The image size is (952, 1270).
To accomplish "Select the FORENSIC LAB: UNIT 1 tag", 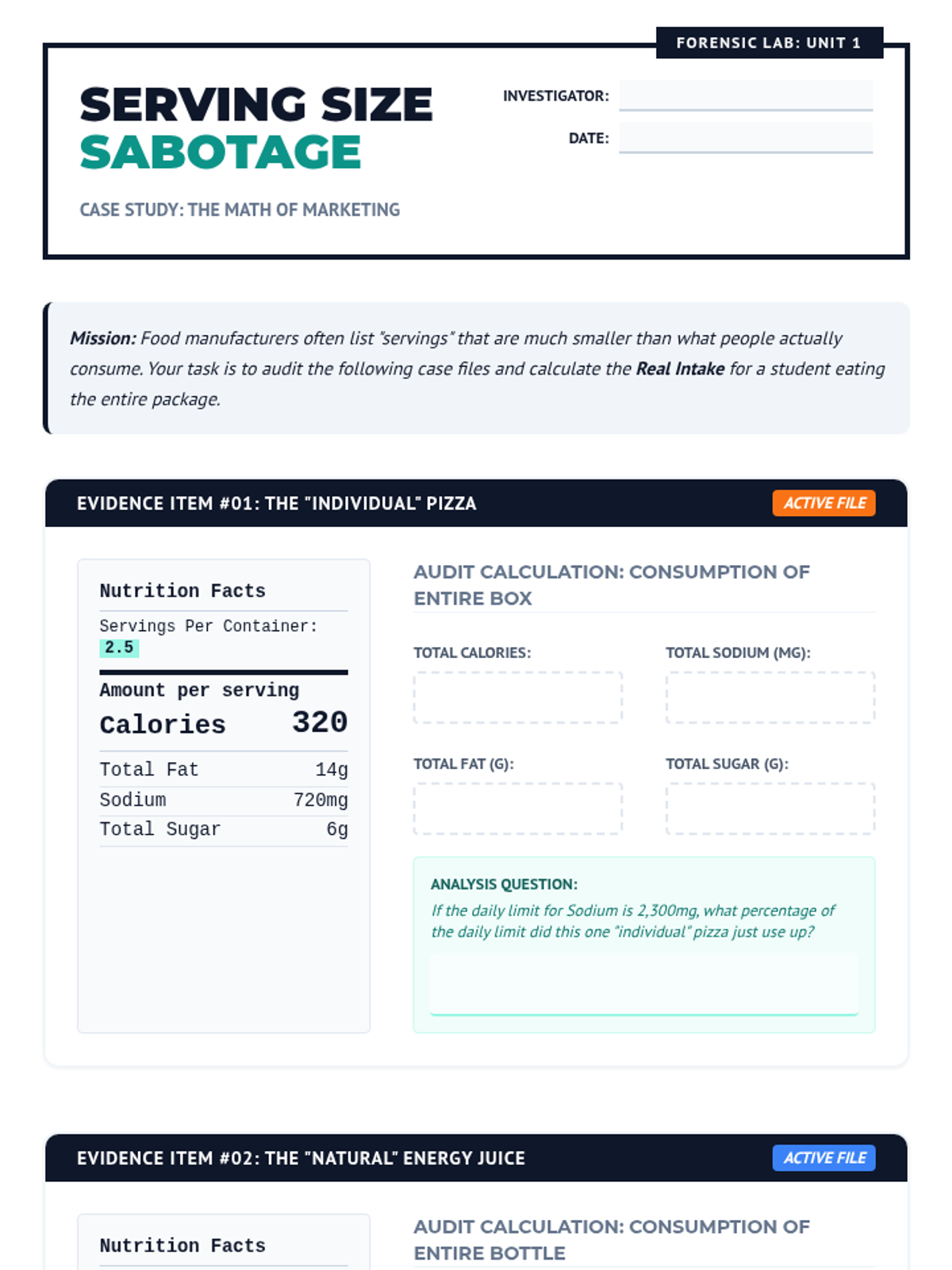I will point(769,43).
